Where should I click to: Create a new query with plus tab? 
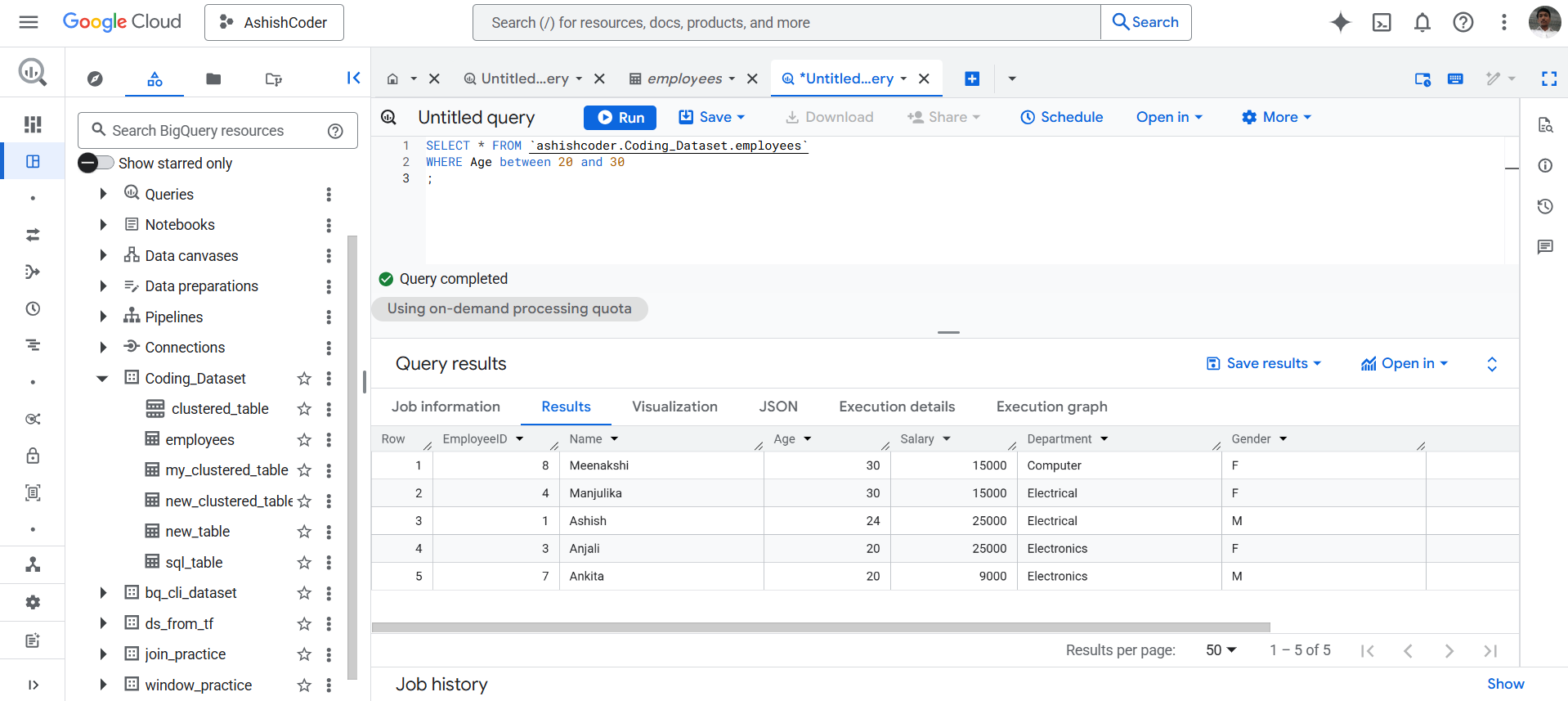coord(972,79)
